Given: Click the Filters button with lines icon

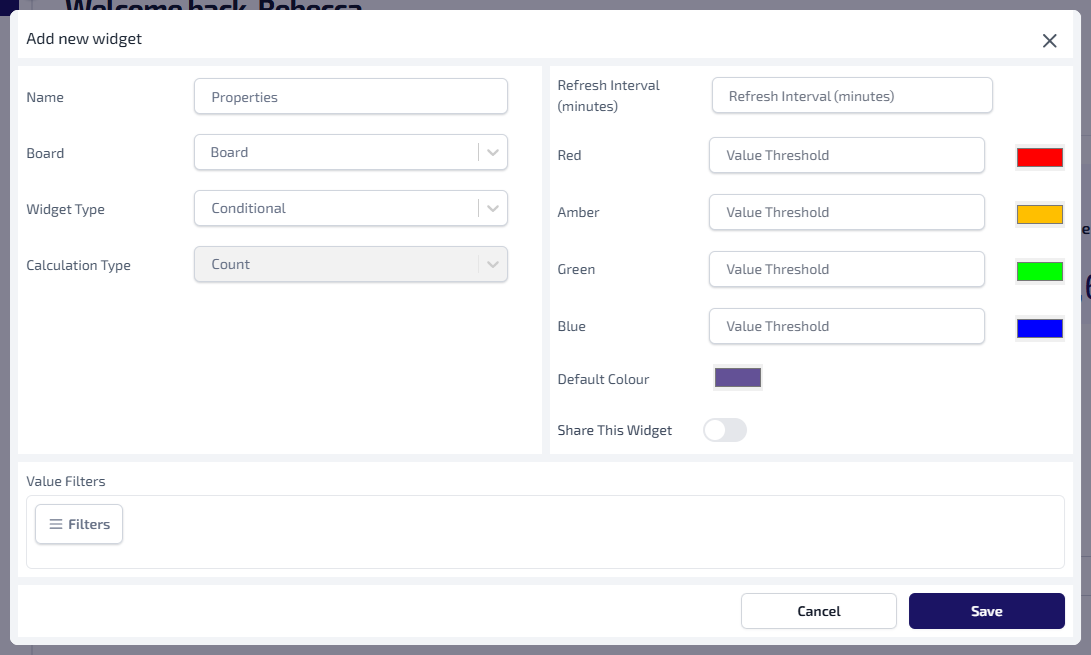Looking at the screenshot, I should (79, 524).
